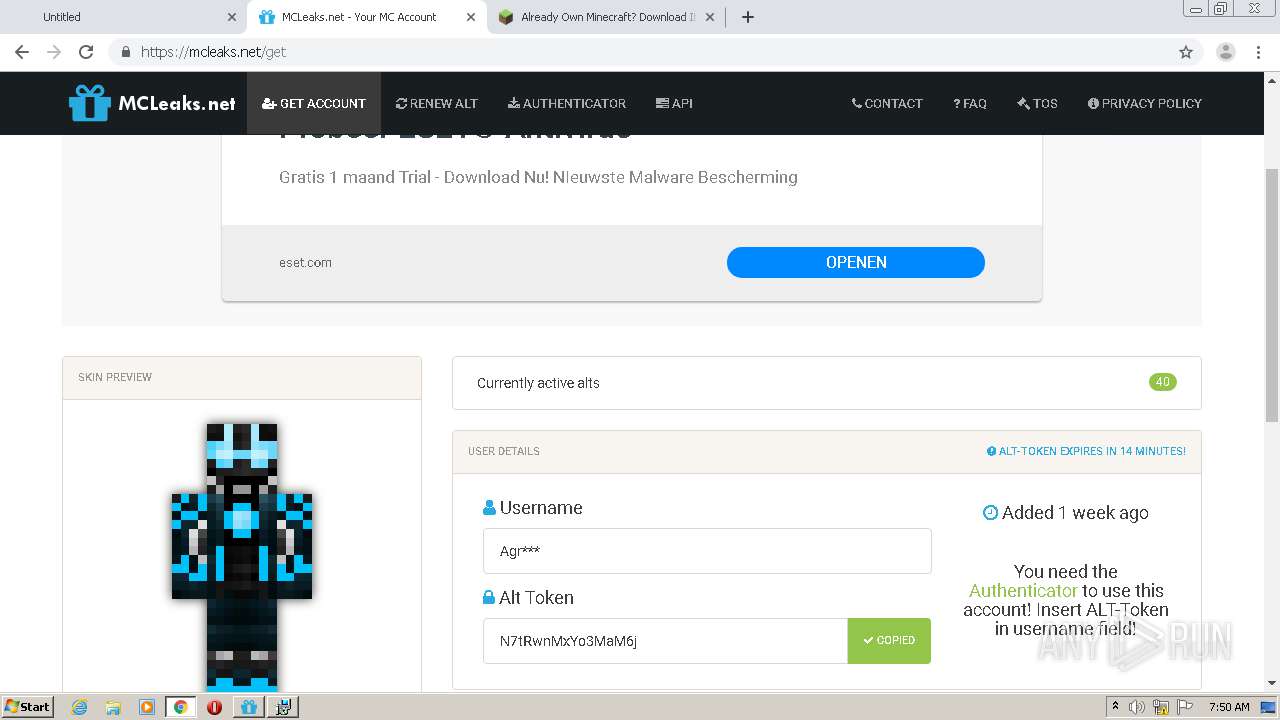Open Windows Media Player from taskbar
This screenshot has width=1280, height=720.
pyautogui.click(x=147, y=707)
